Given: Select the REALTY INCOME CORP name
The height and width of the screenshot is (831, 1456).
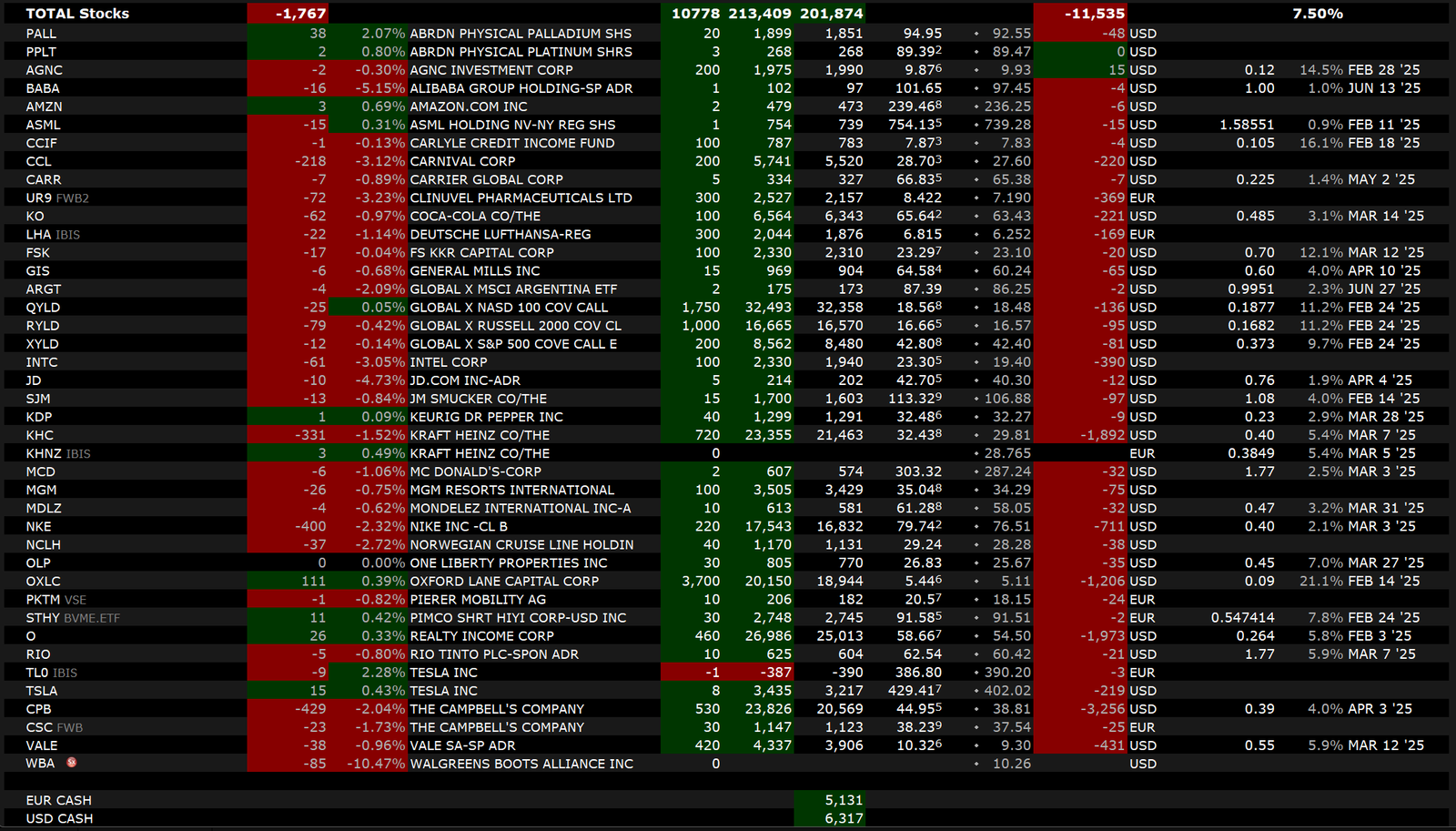Looking at the screenshot, I should tap(481, 636).
